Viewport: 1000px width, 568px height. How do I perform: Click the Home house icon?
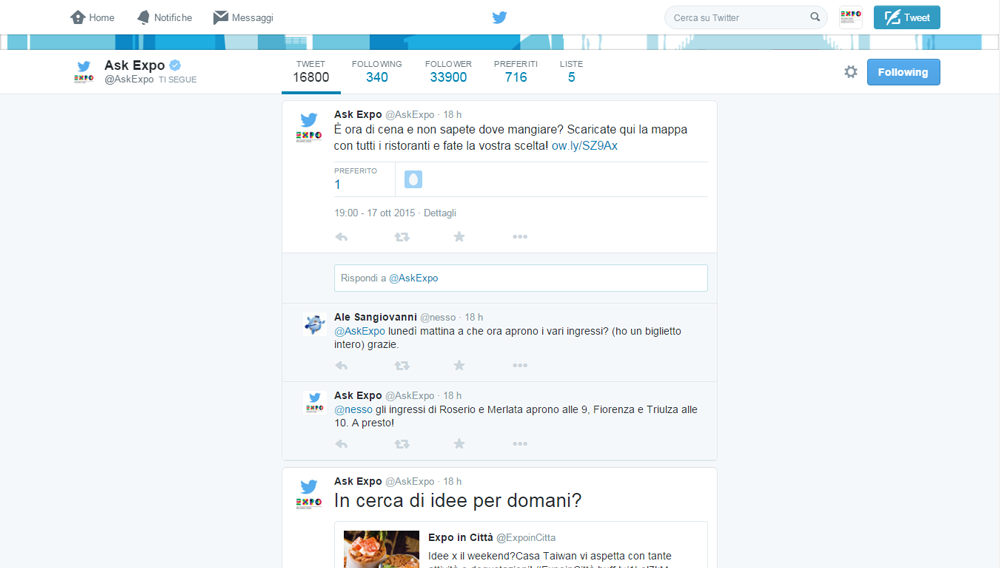pyautogui.click(x=78, y=17)
